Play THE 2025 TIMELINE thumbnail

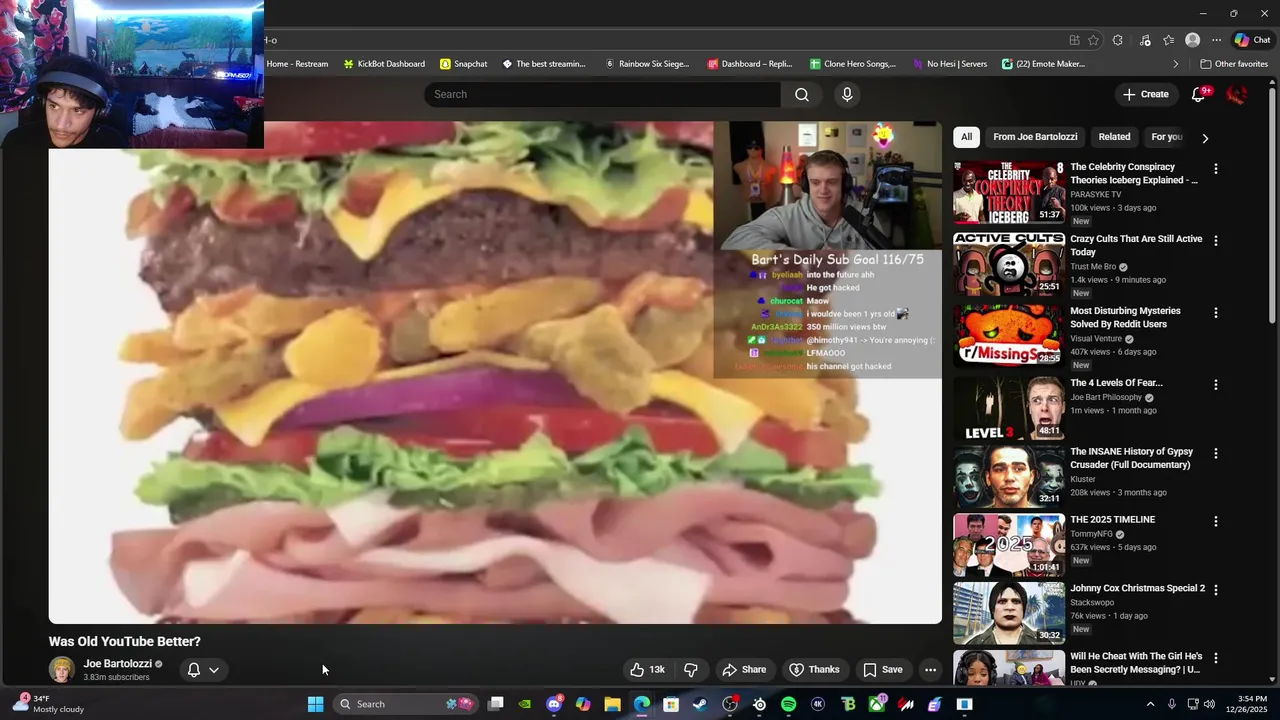click(x=1009, y=545)
